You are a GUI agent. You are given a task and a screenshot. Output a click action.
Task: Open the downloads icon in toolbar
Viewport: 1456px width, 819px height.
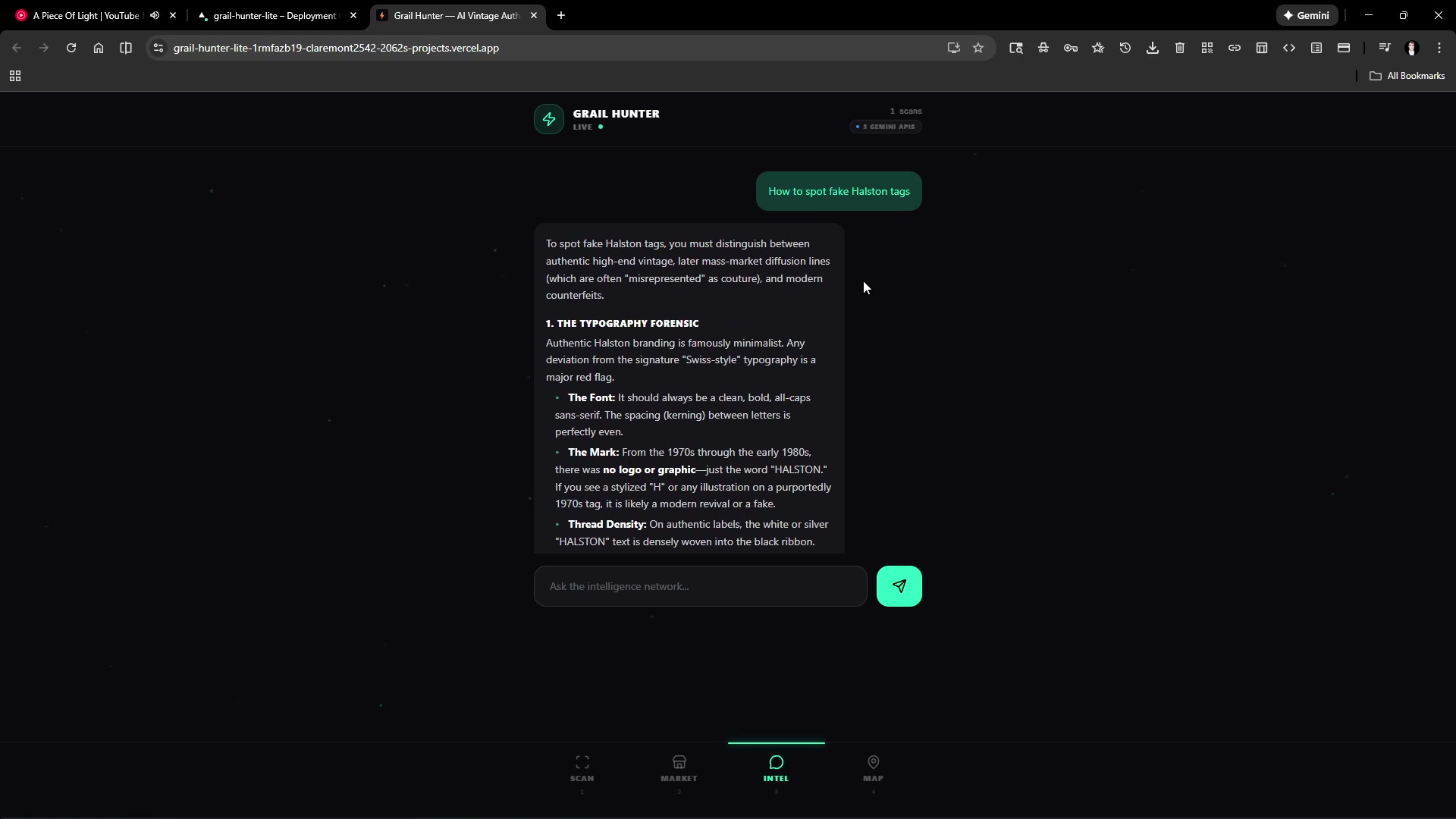(x=1152, y=48)
